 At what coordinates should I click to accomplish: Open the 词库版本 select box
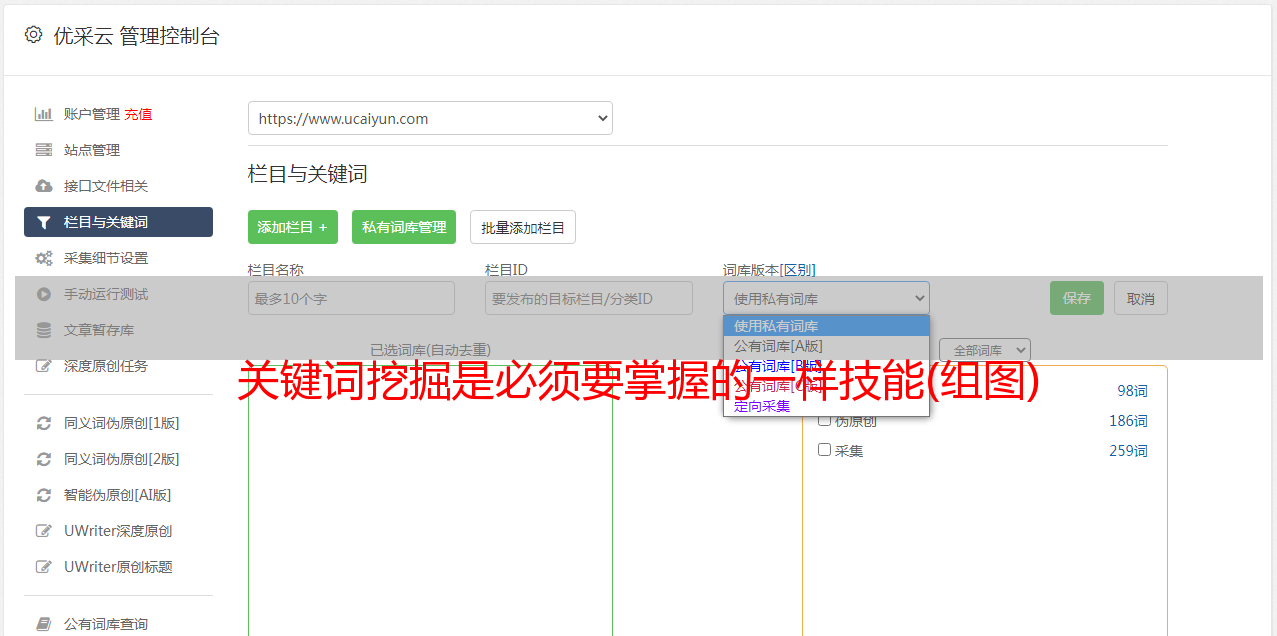pyautogui.click(x=826, y=298)
